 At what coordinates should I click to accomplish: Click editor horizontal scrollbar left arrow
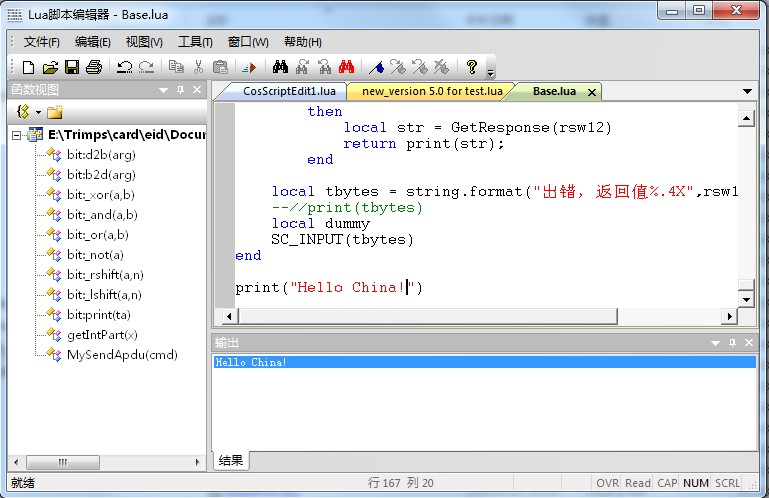click(x=230, y=316)
